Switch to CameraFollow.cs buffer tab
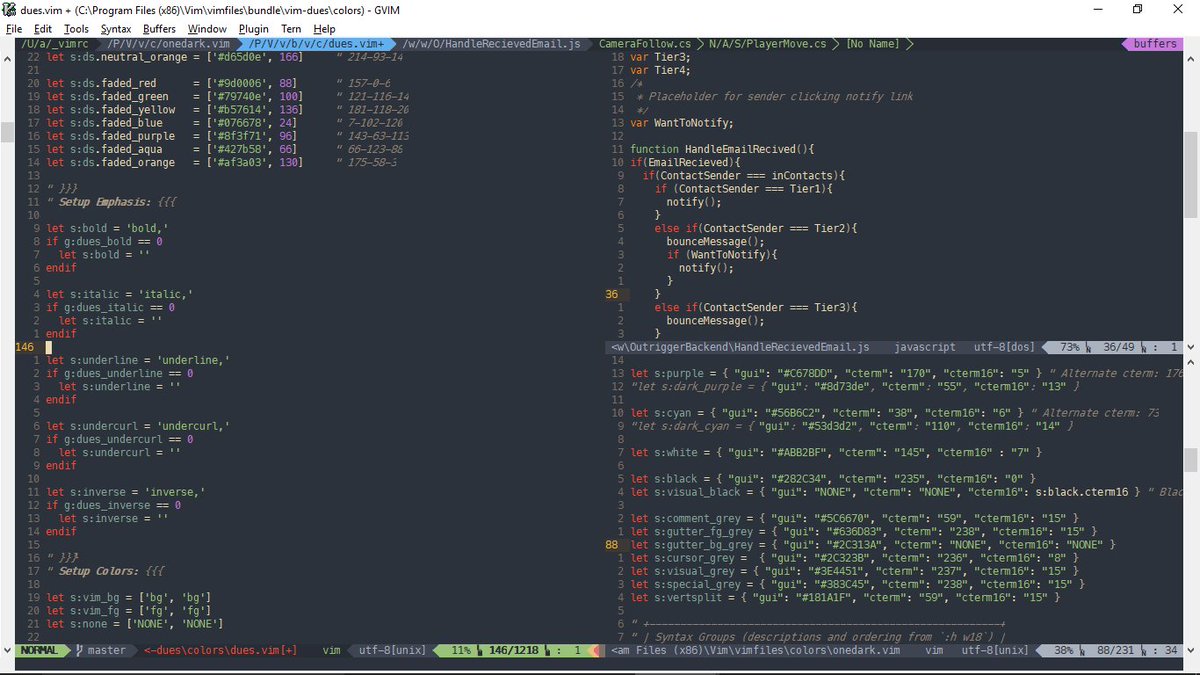The width and height of the screenshot is (1200, 675). pyautogui.click(x=645, y=44)
